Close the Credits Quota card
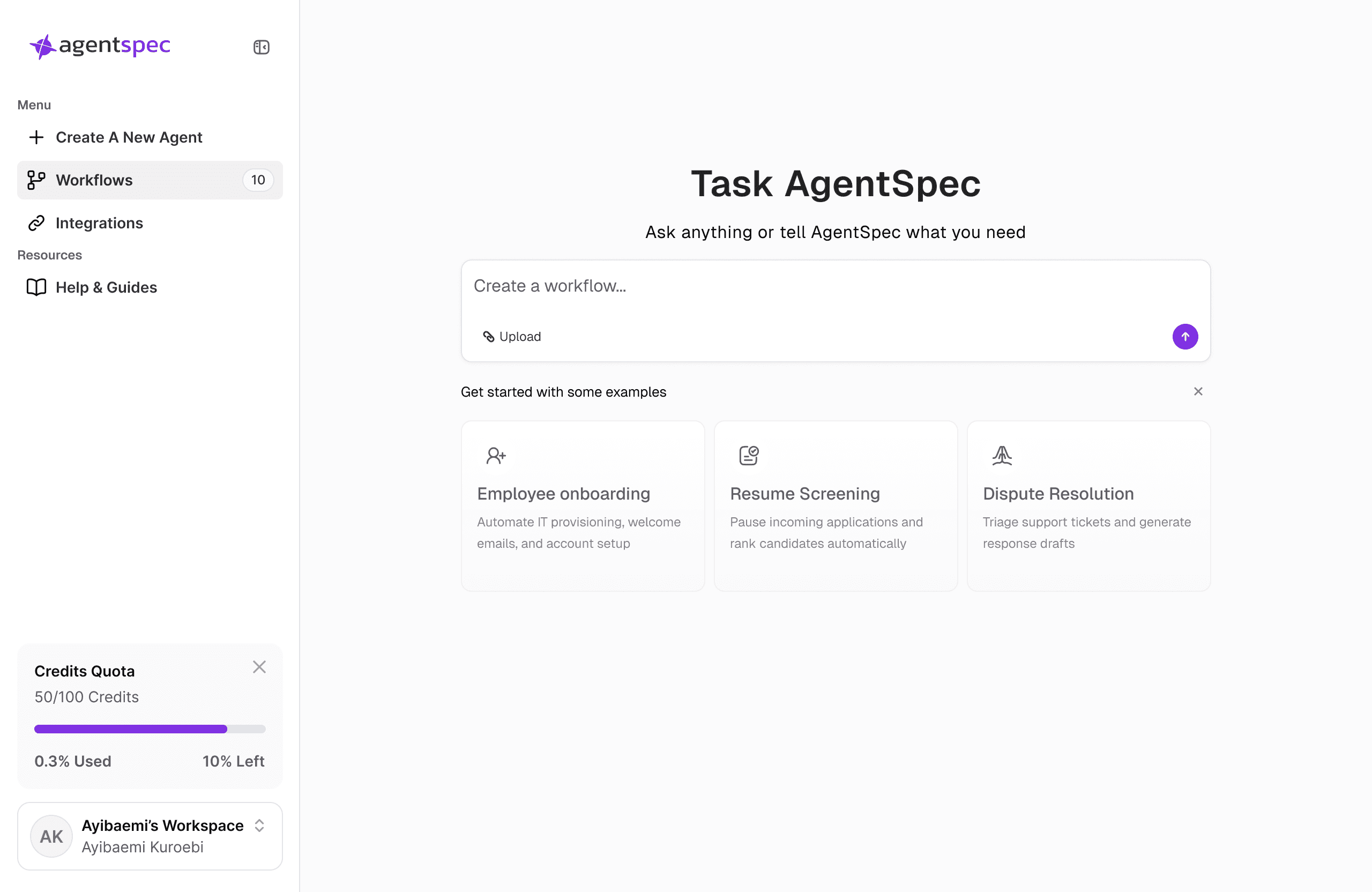Screen dimensions: 1372x892 pyautogui.click(x=259, y=667)
